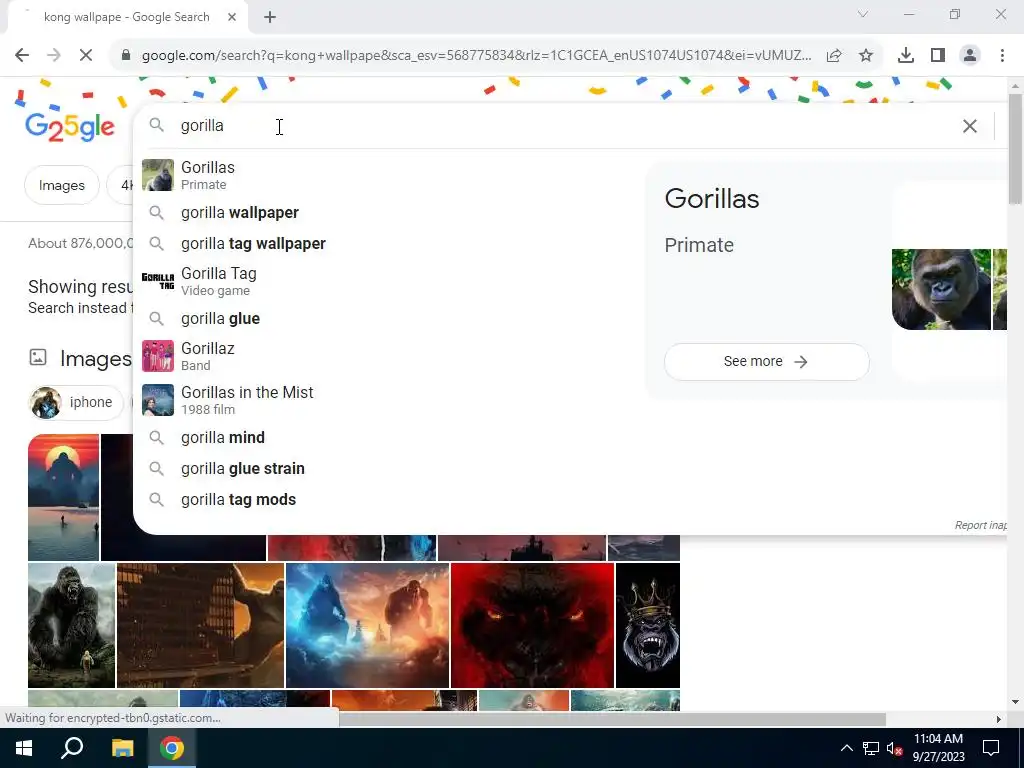
Task: Open the Windows Start menu
Action: coord(24,748)
